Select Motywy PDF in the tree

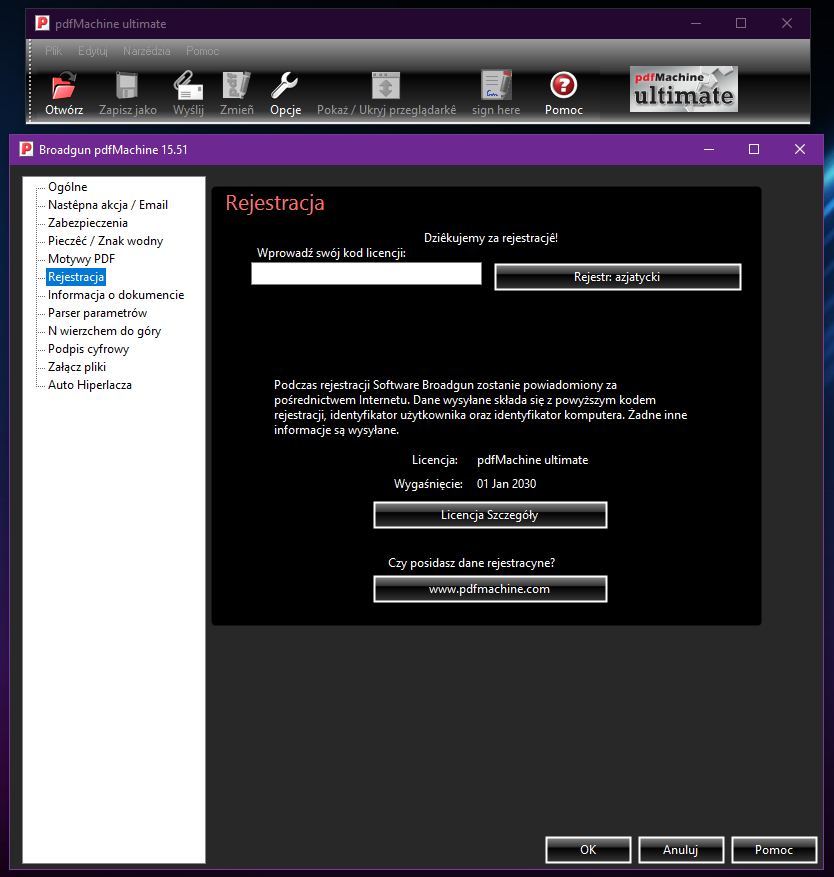coord(81,258)
